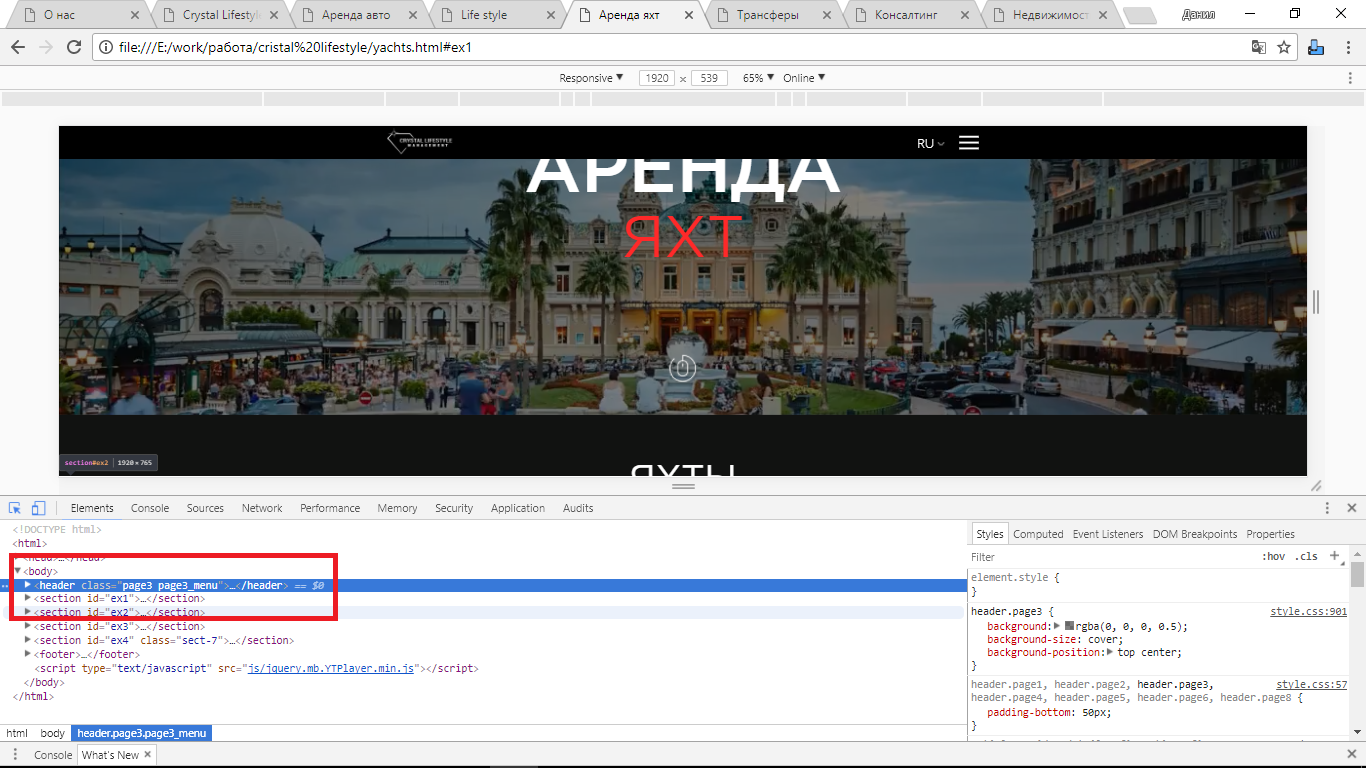Open the Computed styles tab

(1038, 534)
